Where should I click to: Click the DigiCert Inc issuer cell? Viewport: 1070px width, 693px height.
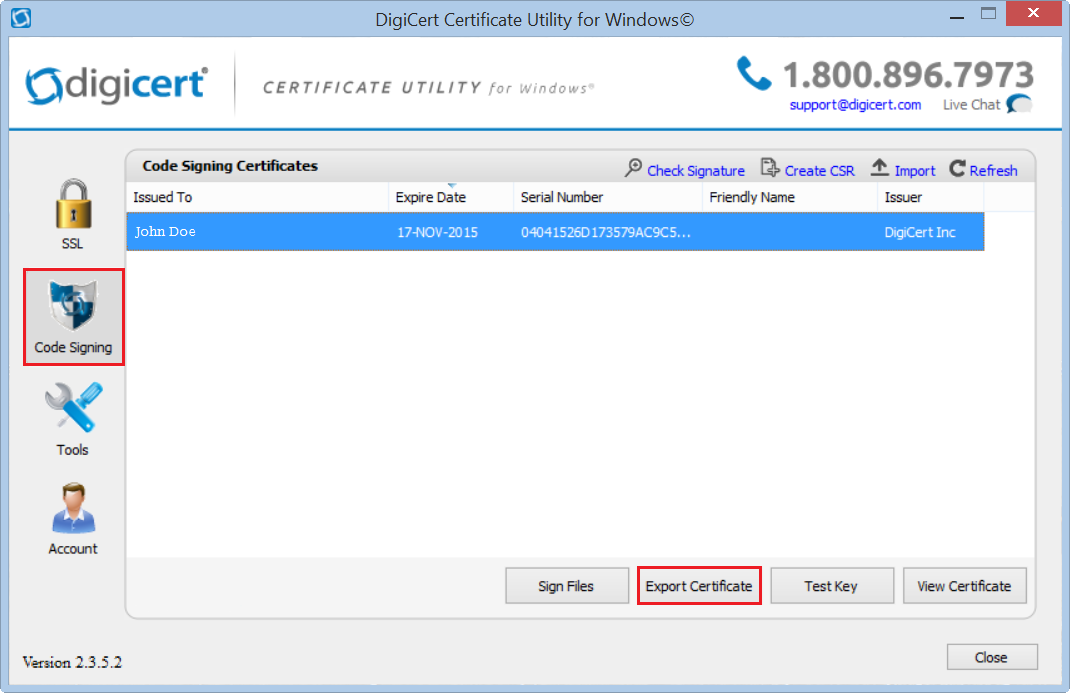pyautogui.click(x=920, y=233)
